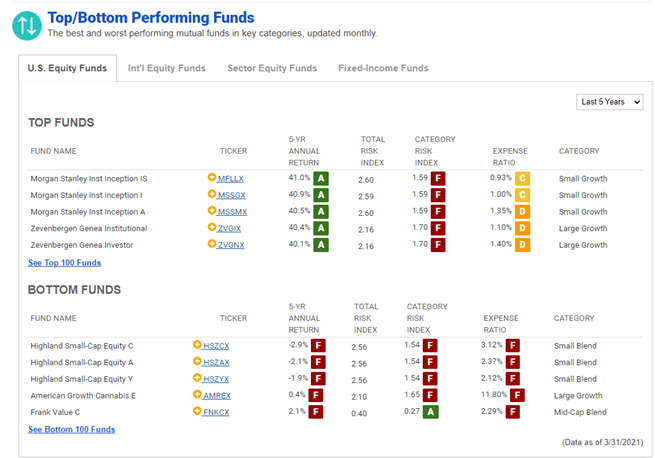Click Morgan Stanley Inst Inception A name
This screenshot has height=458, width=655.
tap(88, 212)
